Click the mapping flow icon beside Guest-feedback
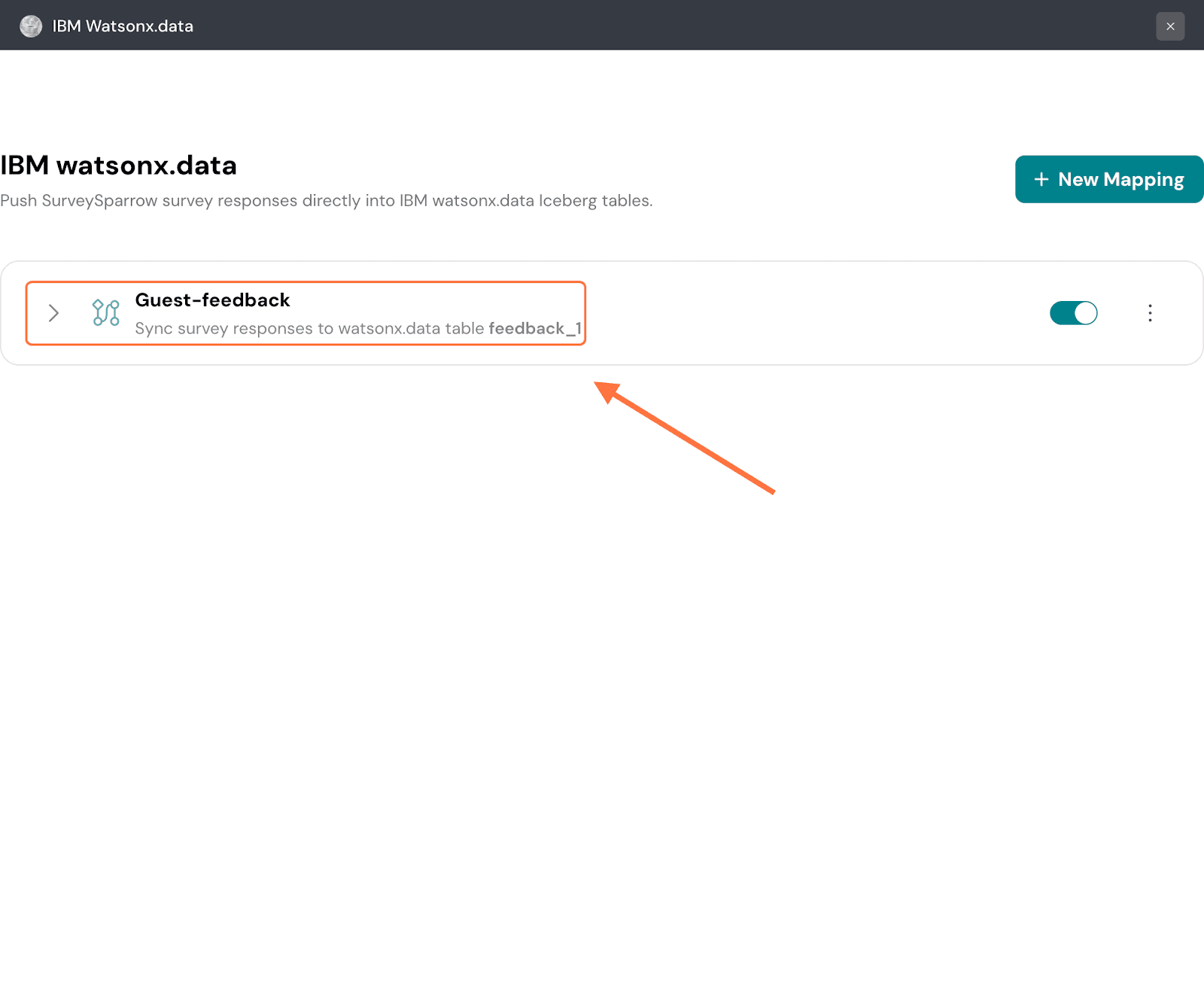The image size is (1204, 982). (x=105, y=312)
